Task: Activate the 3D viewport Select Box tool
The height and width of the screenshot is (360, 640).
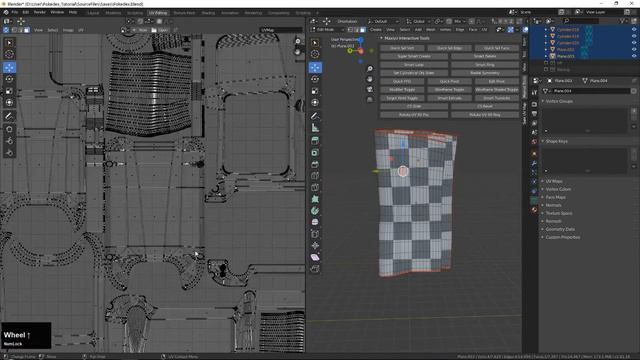Action: [315, 43]
